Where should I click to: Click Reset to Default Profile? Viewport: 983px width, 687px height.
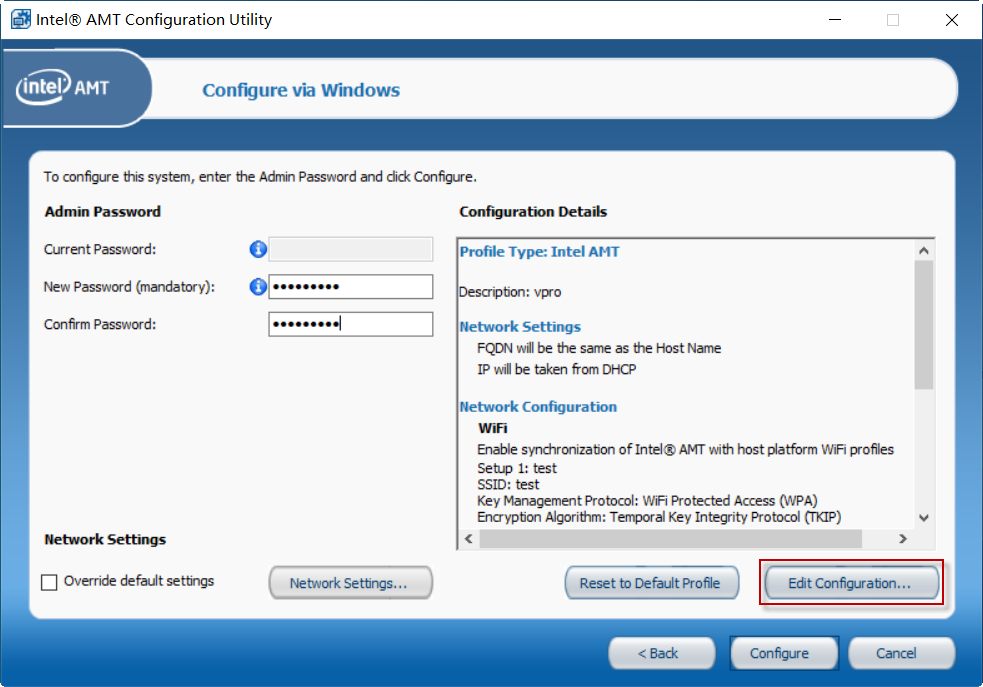click(x=651, y=583)
